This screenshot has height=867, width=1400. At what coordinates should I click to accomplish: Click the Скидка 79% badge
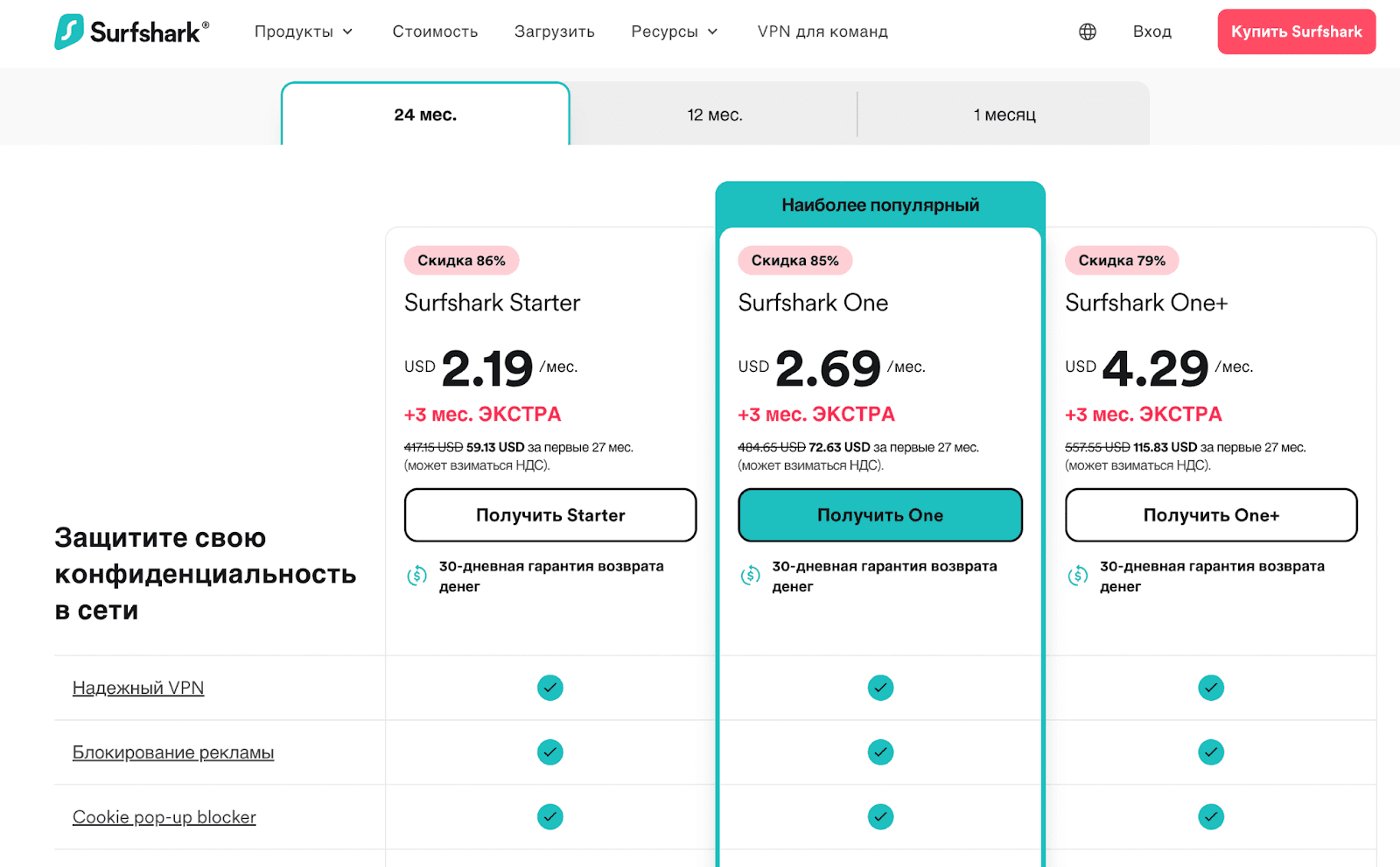[x=1122, y=261]
